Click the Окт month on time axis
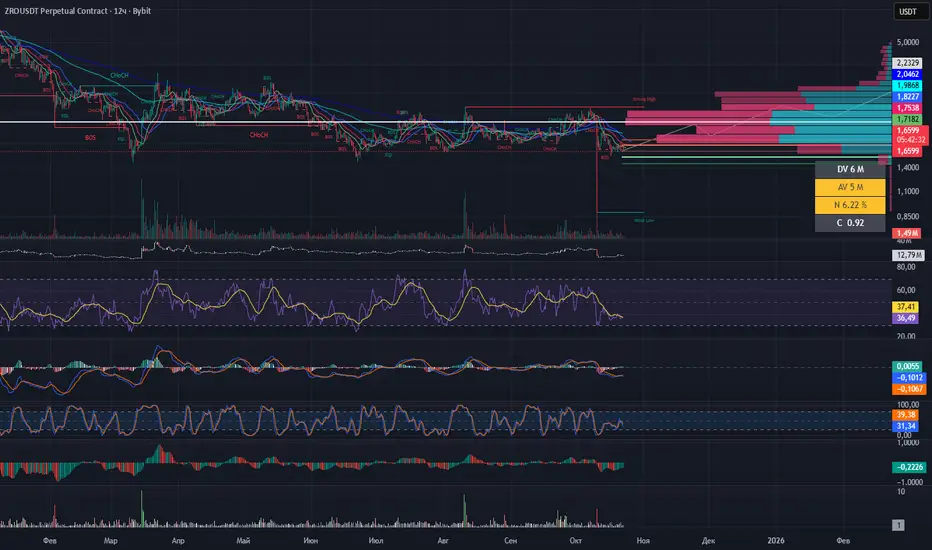 click(575, 540)
